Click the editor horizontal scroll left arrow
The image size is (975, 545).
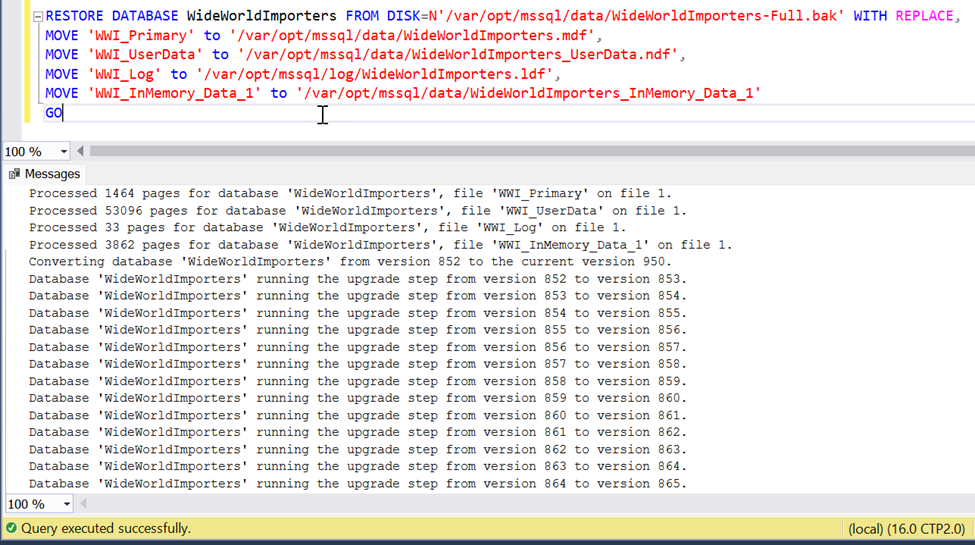pyautogui.click(x=80, y=151)
